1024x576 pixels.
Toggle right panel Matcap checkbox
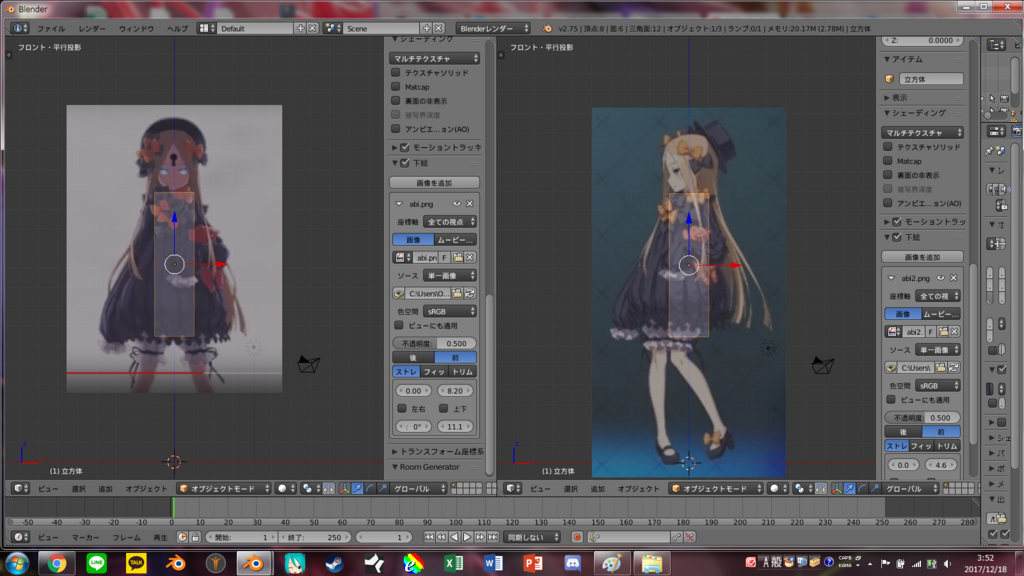(x=888, y=161)
